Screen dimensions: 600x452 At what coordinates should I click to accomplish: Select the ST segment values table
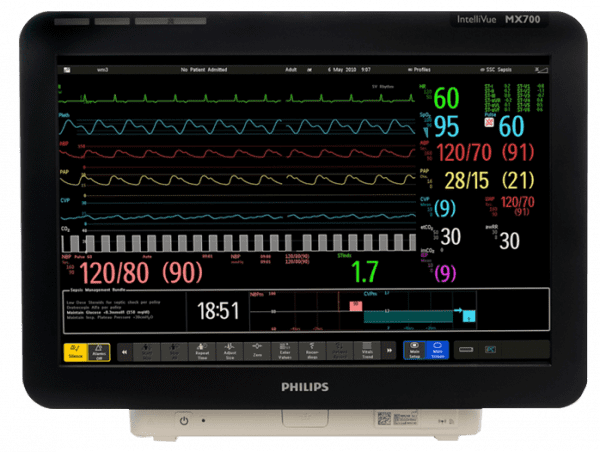point(514,98)
